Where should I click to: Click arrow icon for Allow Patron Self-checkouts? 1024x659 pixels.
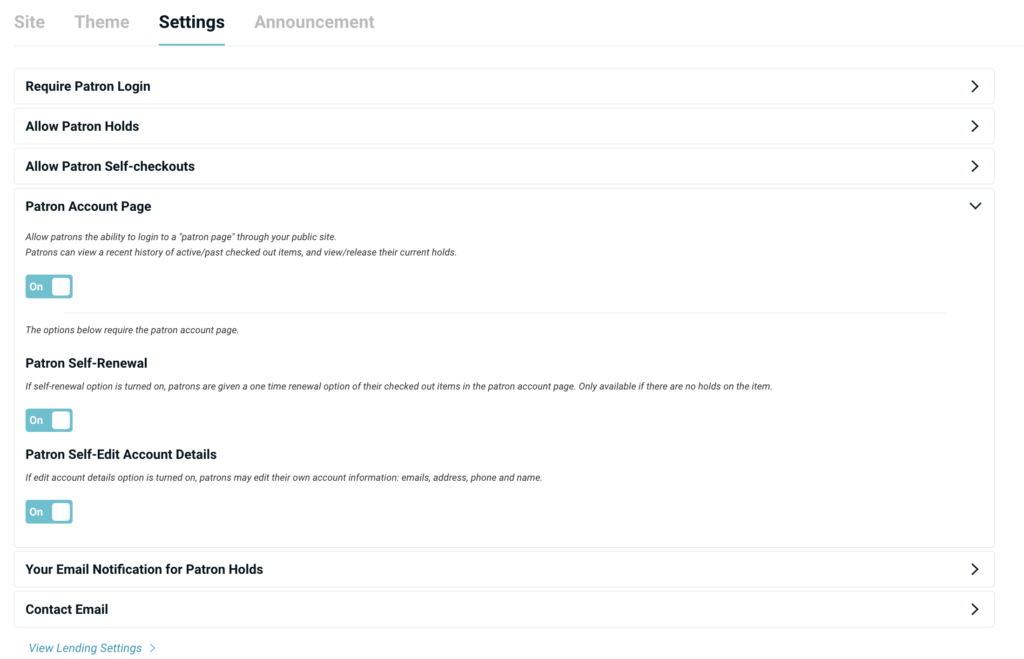[x=975, y=167]
